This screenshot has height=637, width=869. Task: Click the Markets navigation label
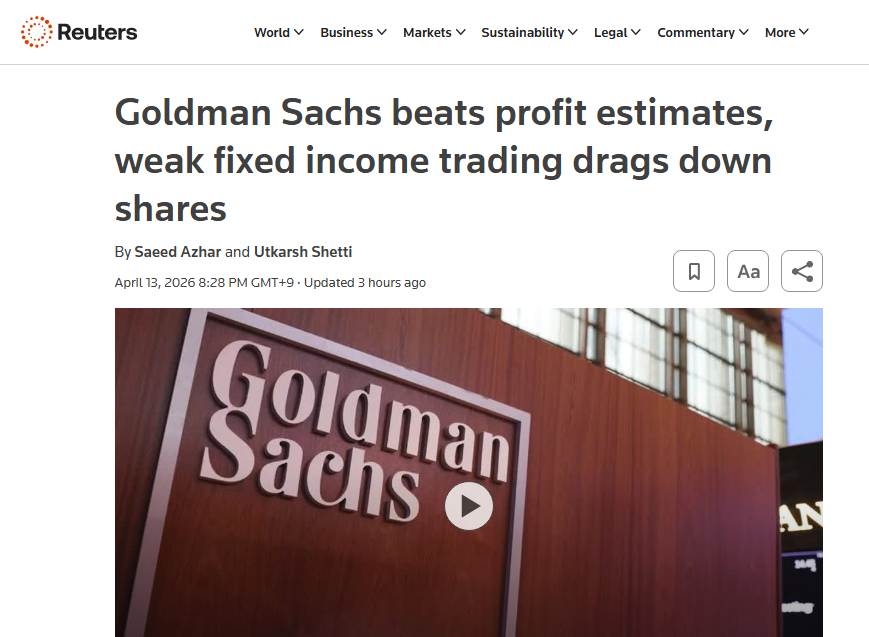pyautogui.click(x=427, y=33)
